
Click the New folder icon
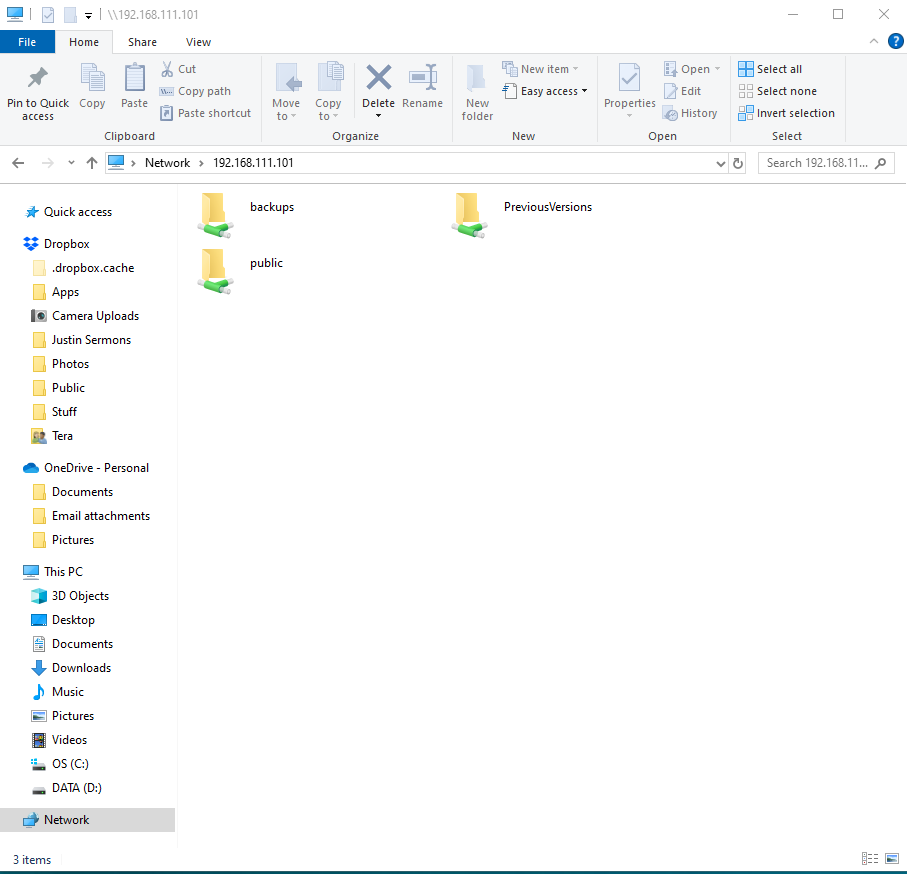click(x=477, y=78)
